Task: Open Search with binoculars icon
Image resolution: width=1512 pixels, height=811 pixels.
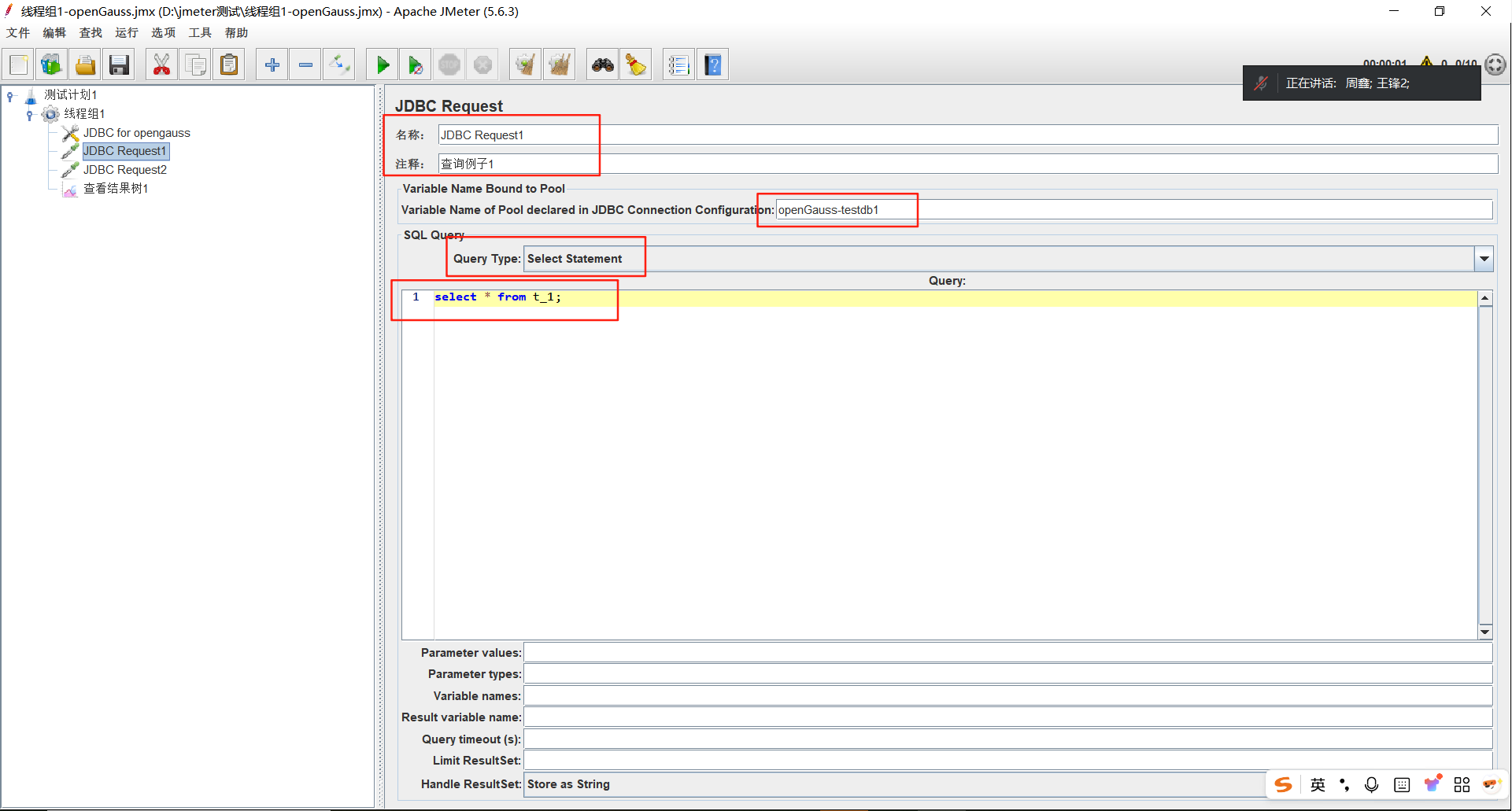Action: [603, 65]
